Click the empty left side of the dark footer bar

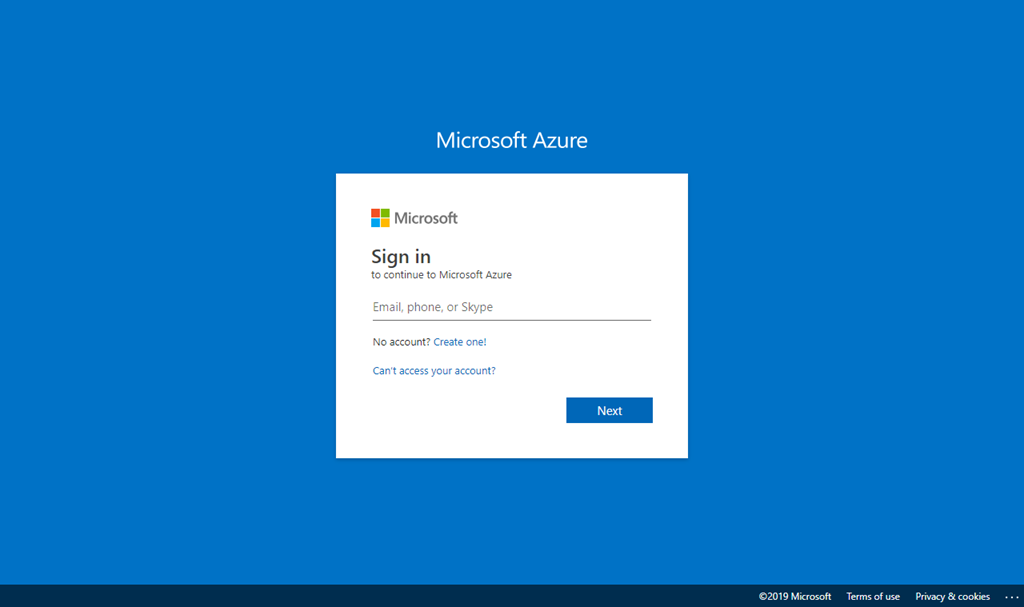coord(300,596)
